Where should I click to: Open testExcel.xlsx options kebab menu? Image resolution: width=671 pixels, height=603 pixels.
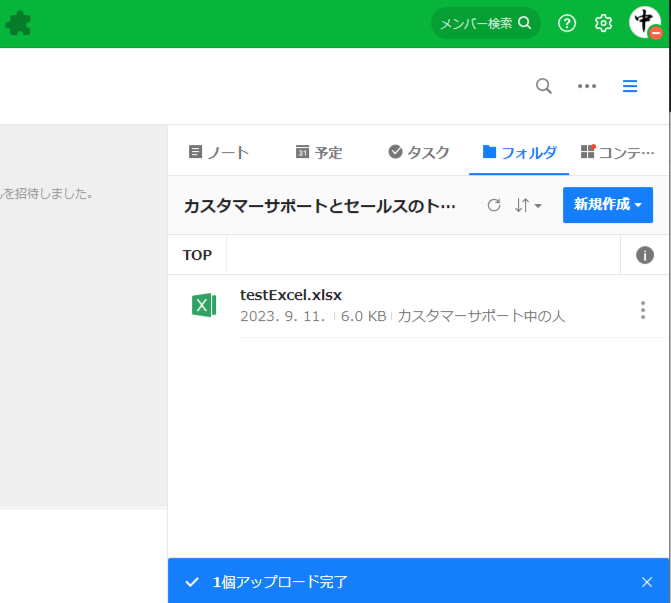pos(643,310)
